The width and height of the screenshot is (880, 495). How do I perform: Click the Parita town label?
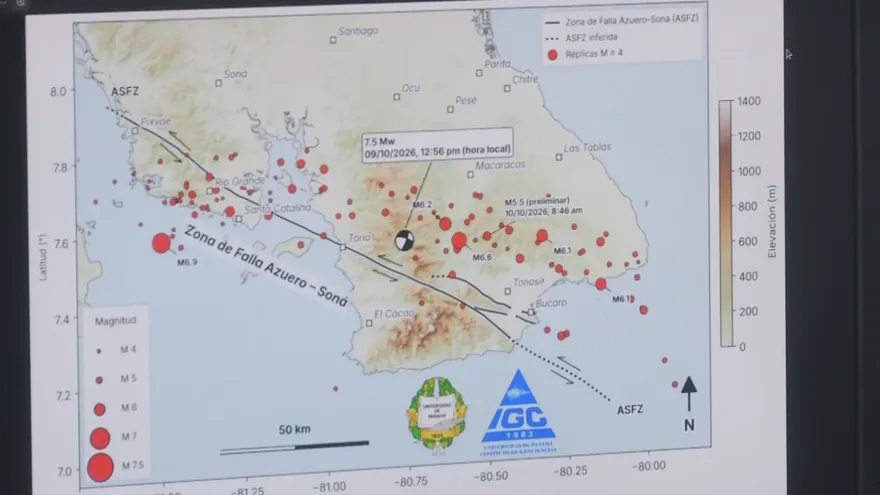(497, 64)
